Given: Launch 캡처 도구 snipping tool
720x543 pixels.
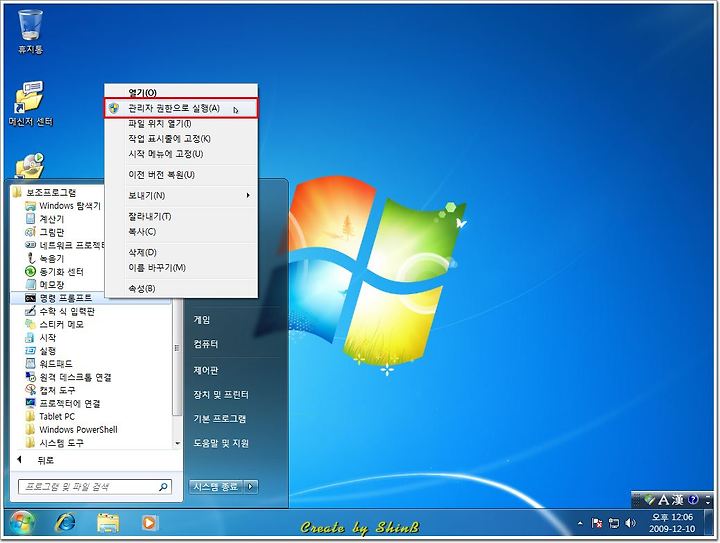Looking at the screenshot, I should pos(50,390).
